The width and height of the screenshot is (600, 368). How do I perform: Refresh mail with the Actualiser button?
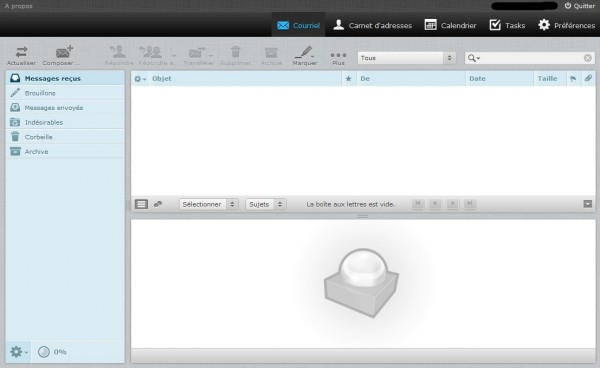coord(21,56)
